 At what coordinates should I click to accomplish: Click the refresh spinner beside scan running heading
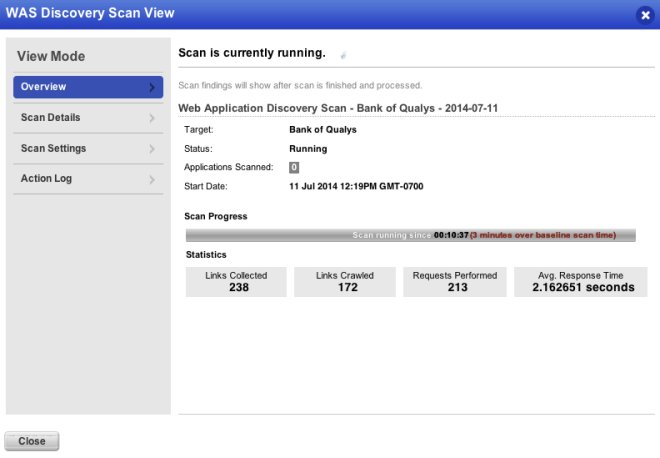343,55
